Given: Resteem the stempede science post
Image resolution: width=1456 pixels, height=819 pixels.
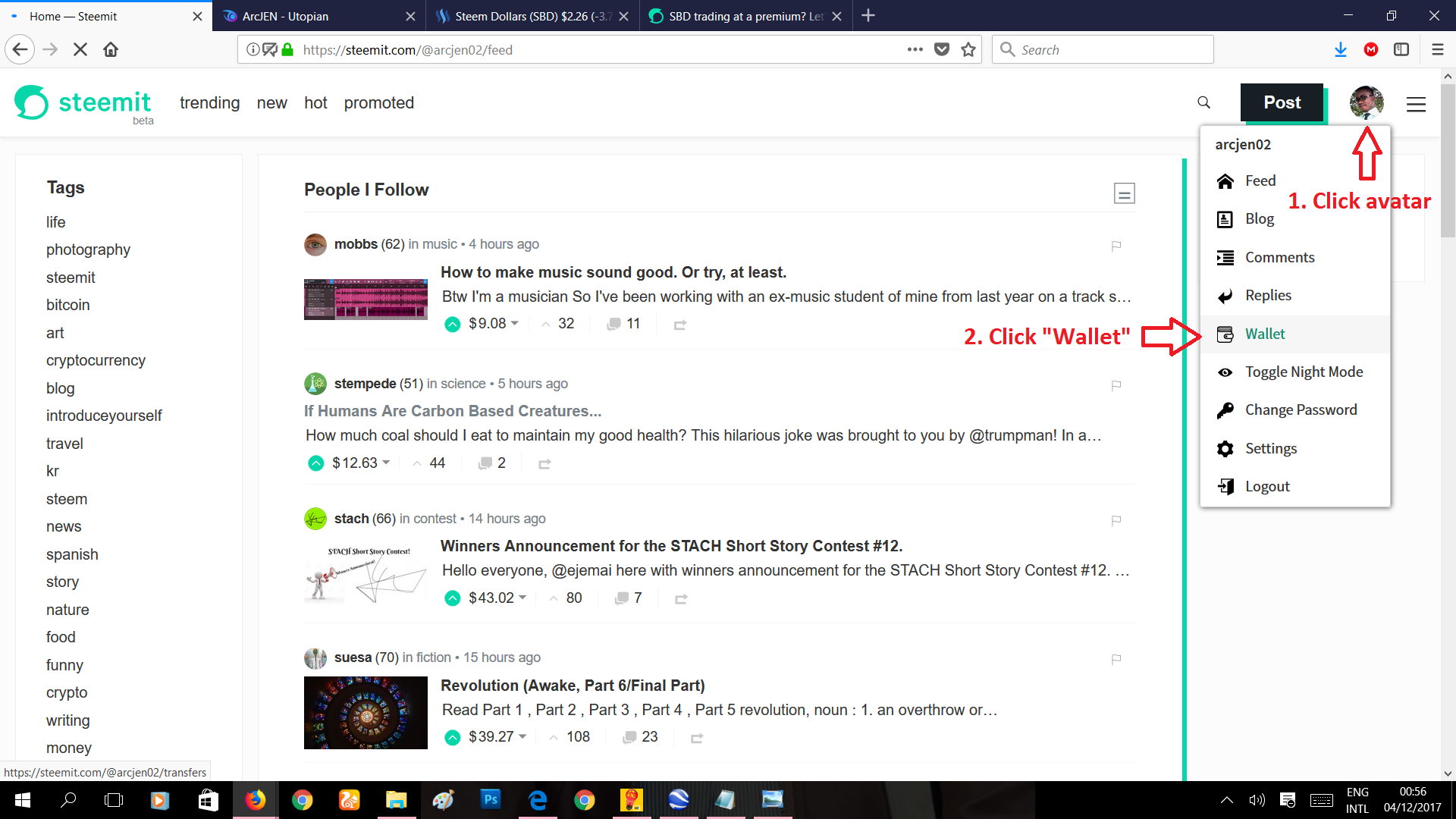Looking at the screenshot, I should 544,464.
